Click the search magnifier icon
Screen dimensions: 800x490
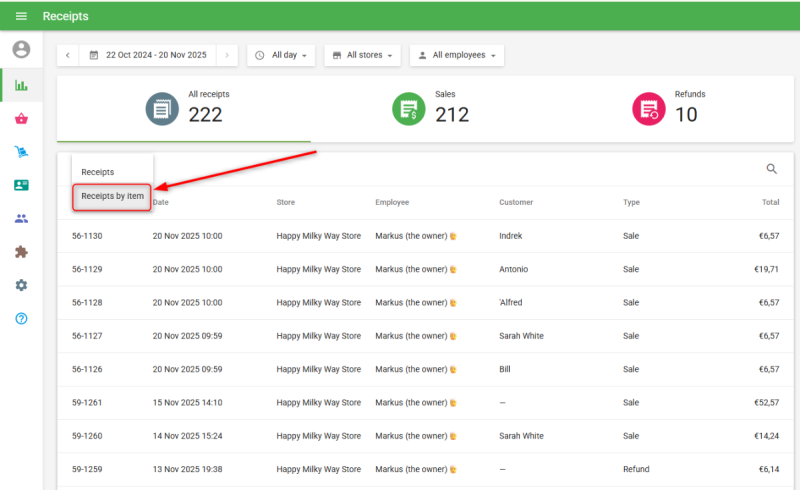point(772,169)
